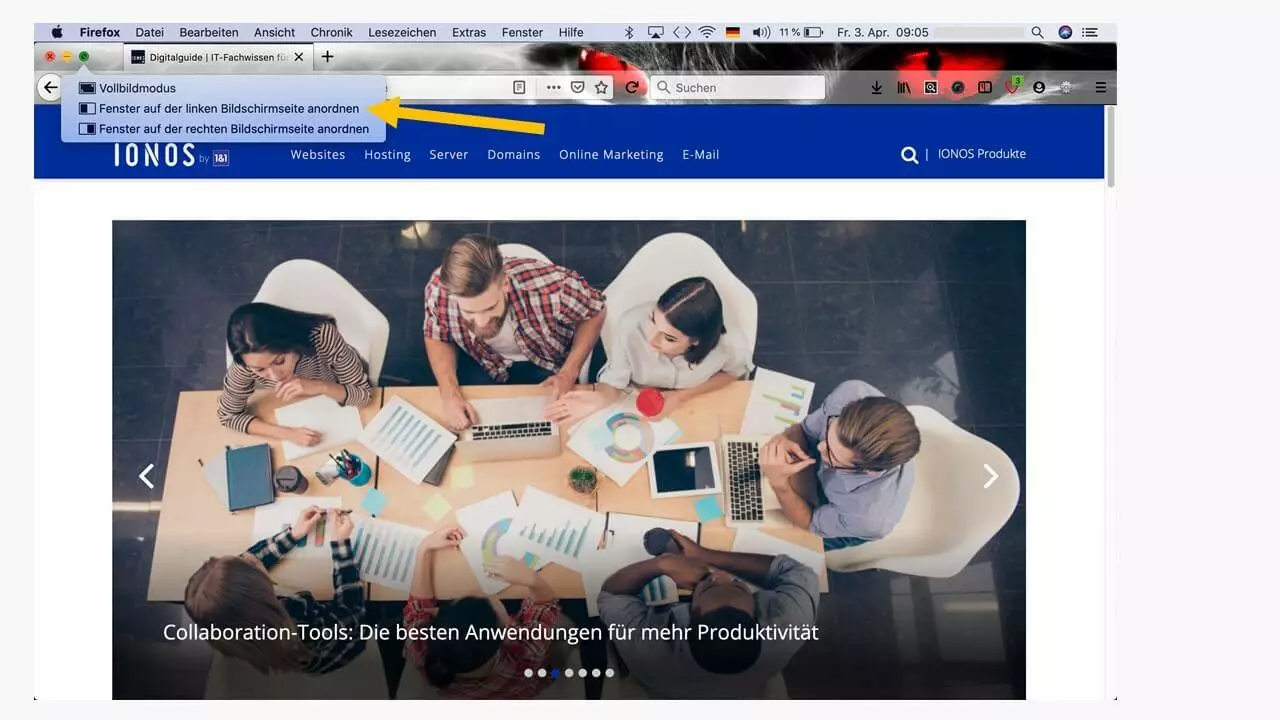Open a new tab with plus button
The width and height of the screenshot is (1280, 720).
327,57
